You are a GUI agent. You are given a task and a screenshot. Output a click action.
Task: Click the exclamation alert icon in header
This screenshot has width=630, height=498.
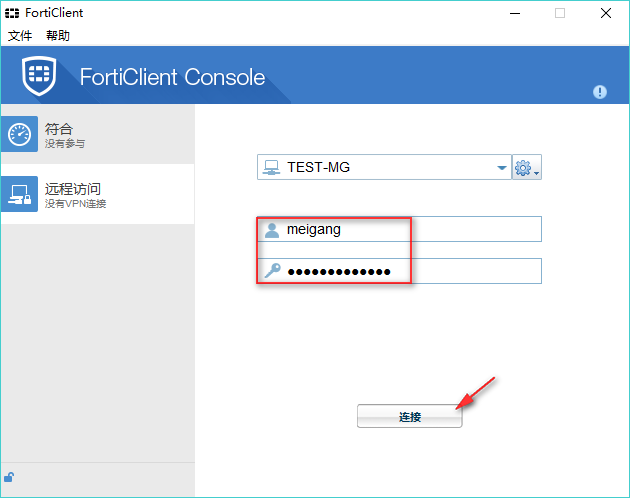pyautogui.click(x=599, y=92)
